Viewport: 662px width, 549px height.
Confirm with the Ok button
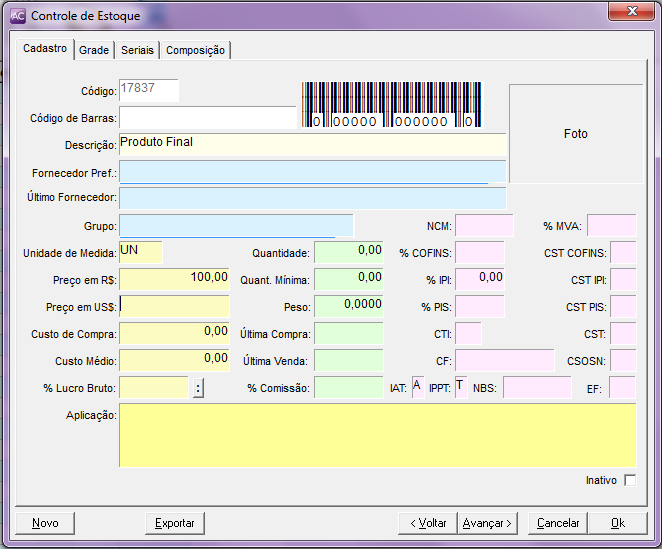point(617,523)
